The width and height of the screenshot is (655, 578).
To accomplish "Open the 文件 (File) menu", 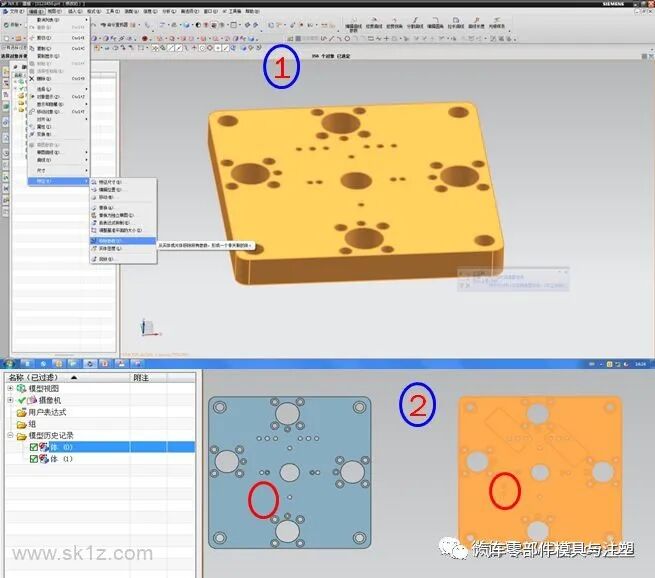I will click(15, 11).
